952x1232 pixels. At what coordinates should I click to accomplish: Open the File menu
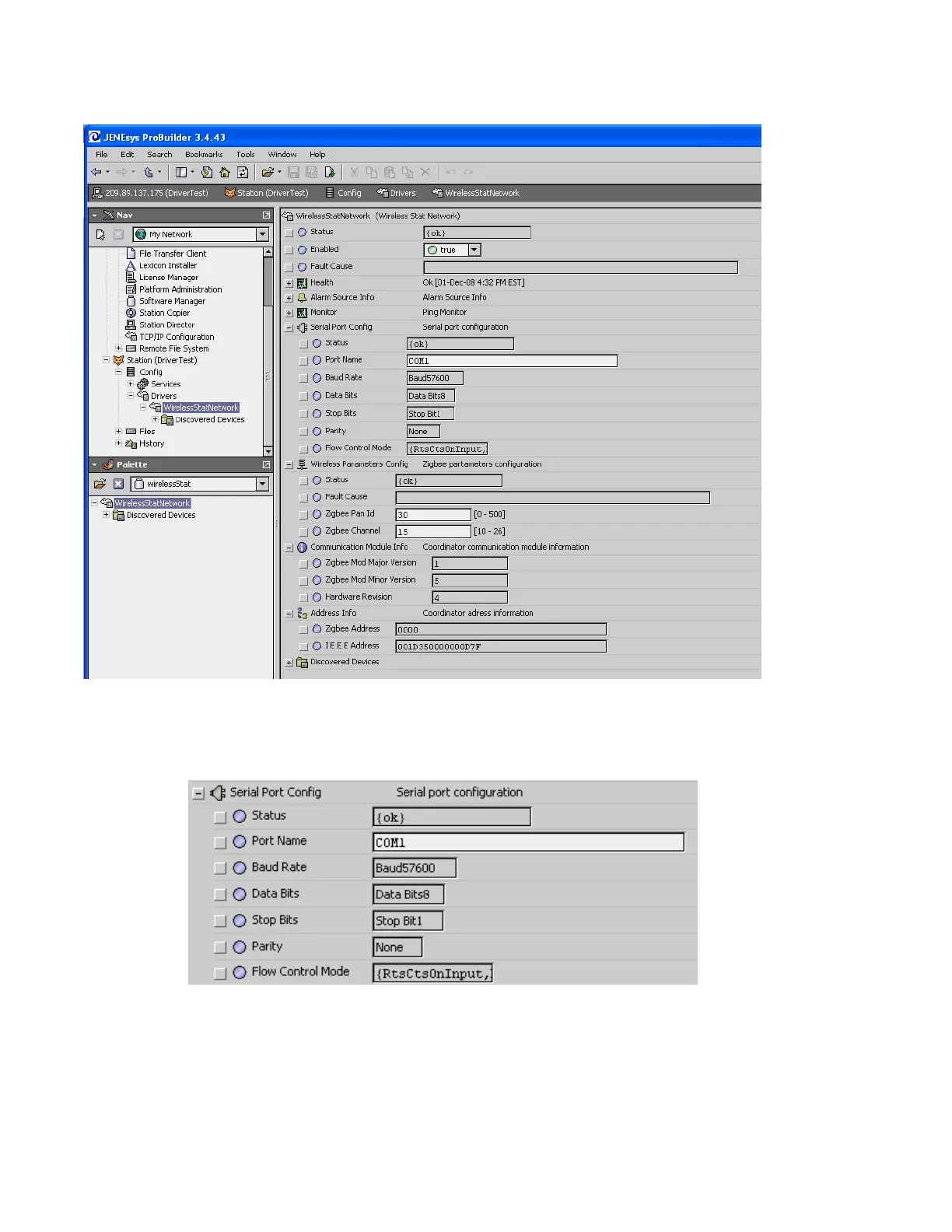pos(102,155)
